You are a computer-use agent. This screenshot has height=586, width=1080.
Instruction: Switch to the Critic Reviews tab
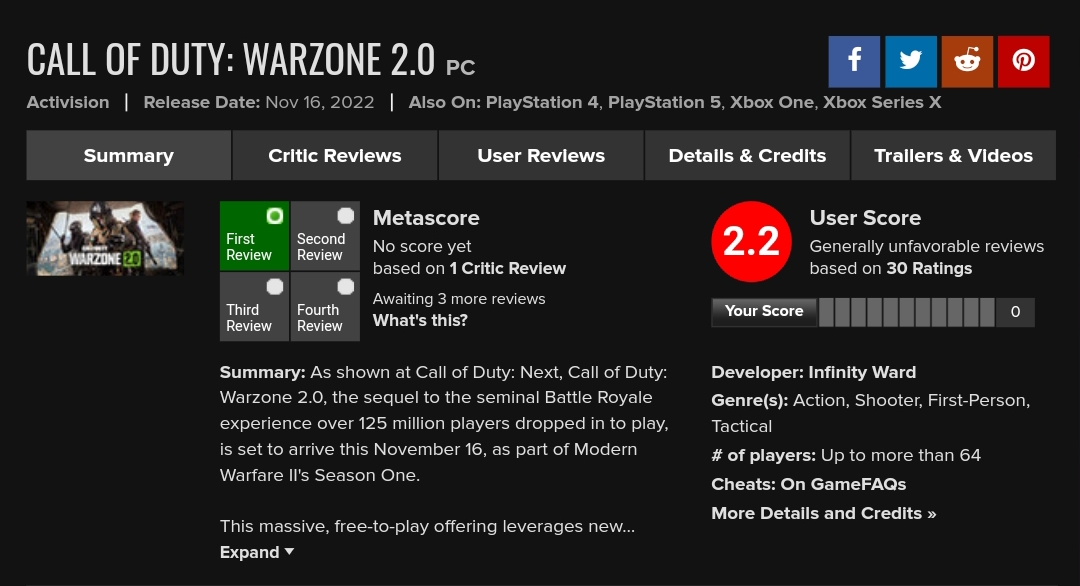point(335,156)
